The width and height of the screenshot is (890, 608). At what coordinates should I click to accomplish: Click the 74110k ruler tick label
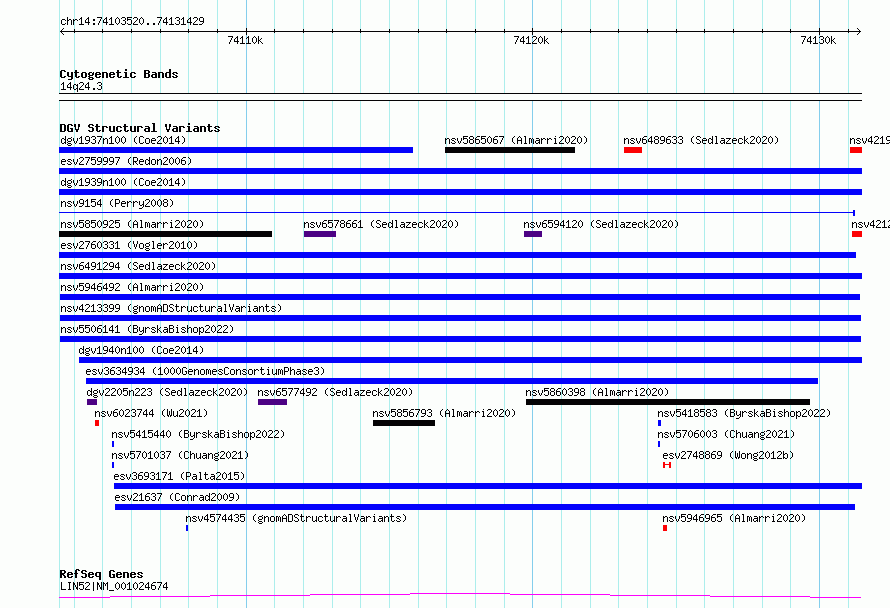click(245, 40)
